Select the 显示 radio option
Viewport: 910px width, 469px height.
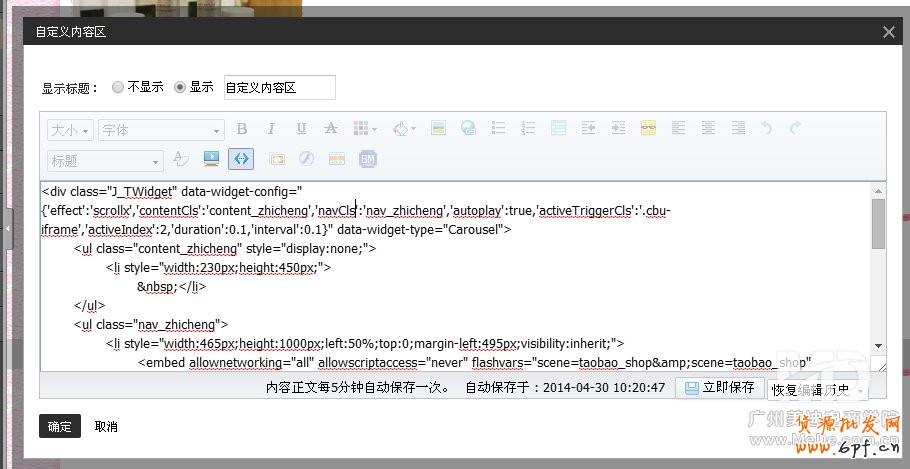(x=180, y=87)
